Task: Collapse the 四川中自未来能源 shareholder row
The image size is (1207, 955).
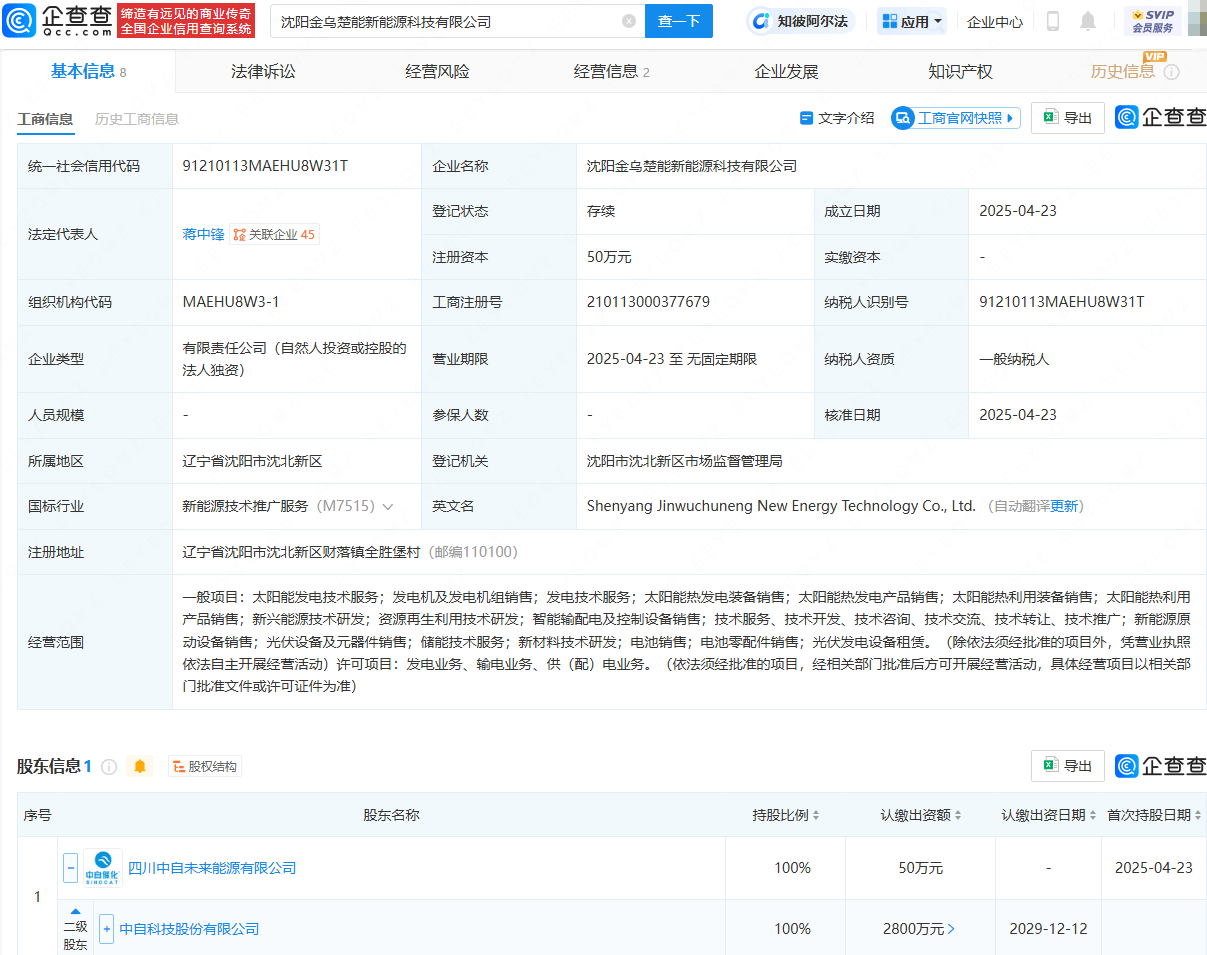Action: click(70, 867)
